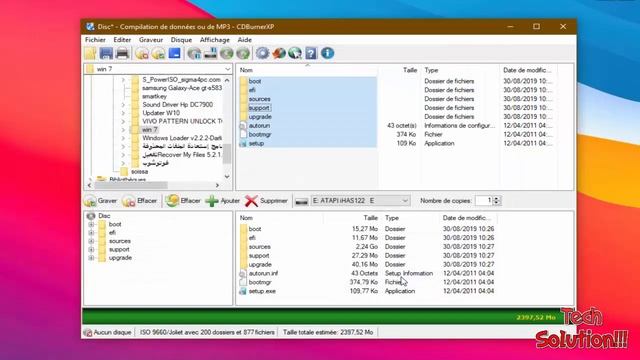Select the upgrade row showing 40,16 Mo

[x=367, y=265]
